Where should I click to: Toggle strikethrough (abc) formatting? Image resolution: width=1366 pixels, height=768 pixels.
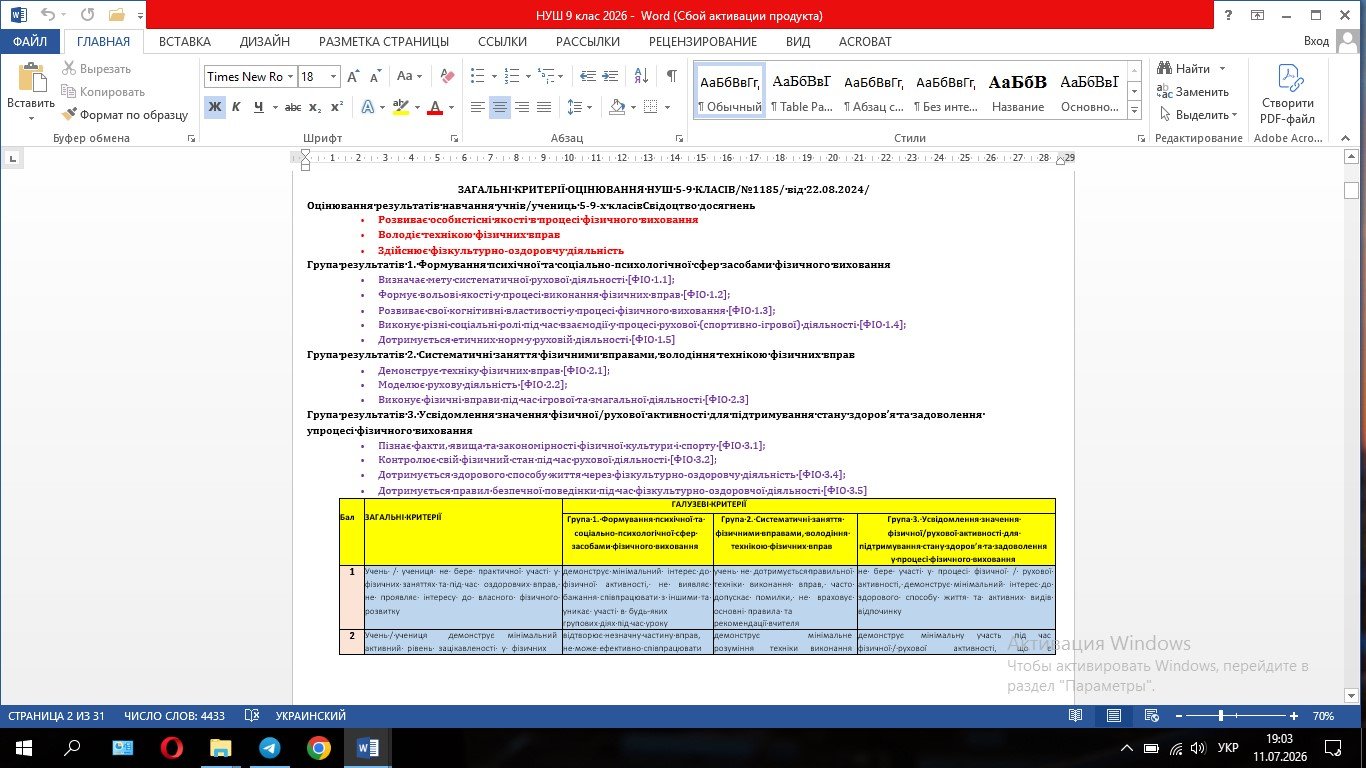[x=293, y=107]
